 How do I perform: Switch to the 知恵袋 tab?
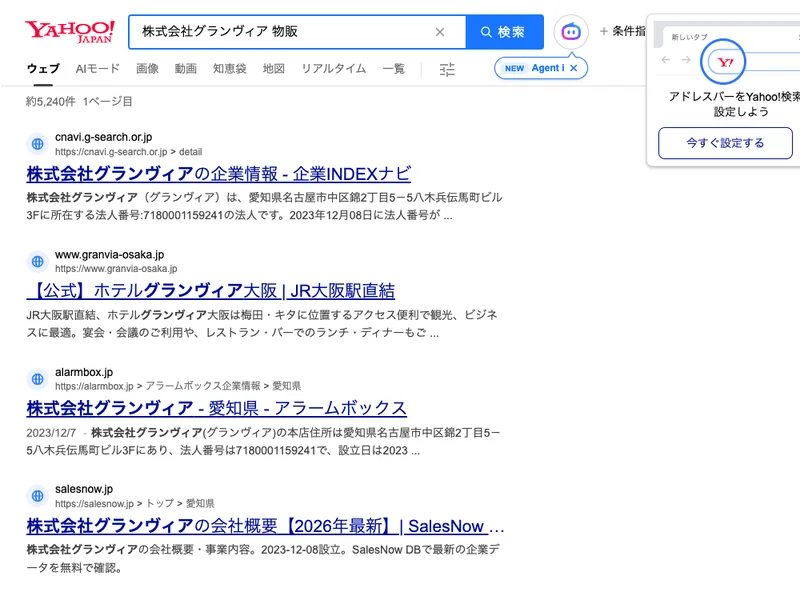click(x=230, y=68)
